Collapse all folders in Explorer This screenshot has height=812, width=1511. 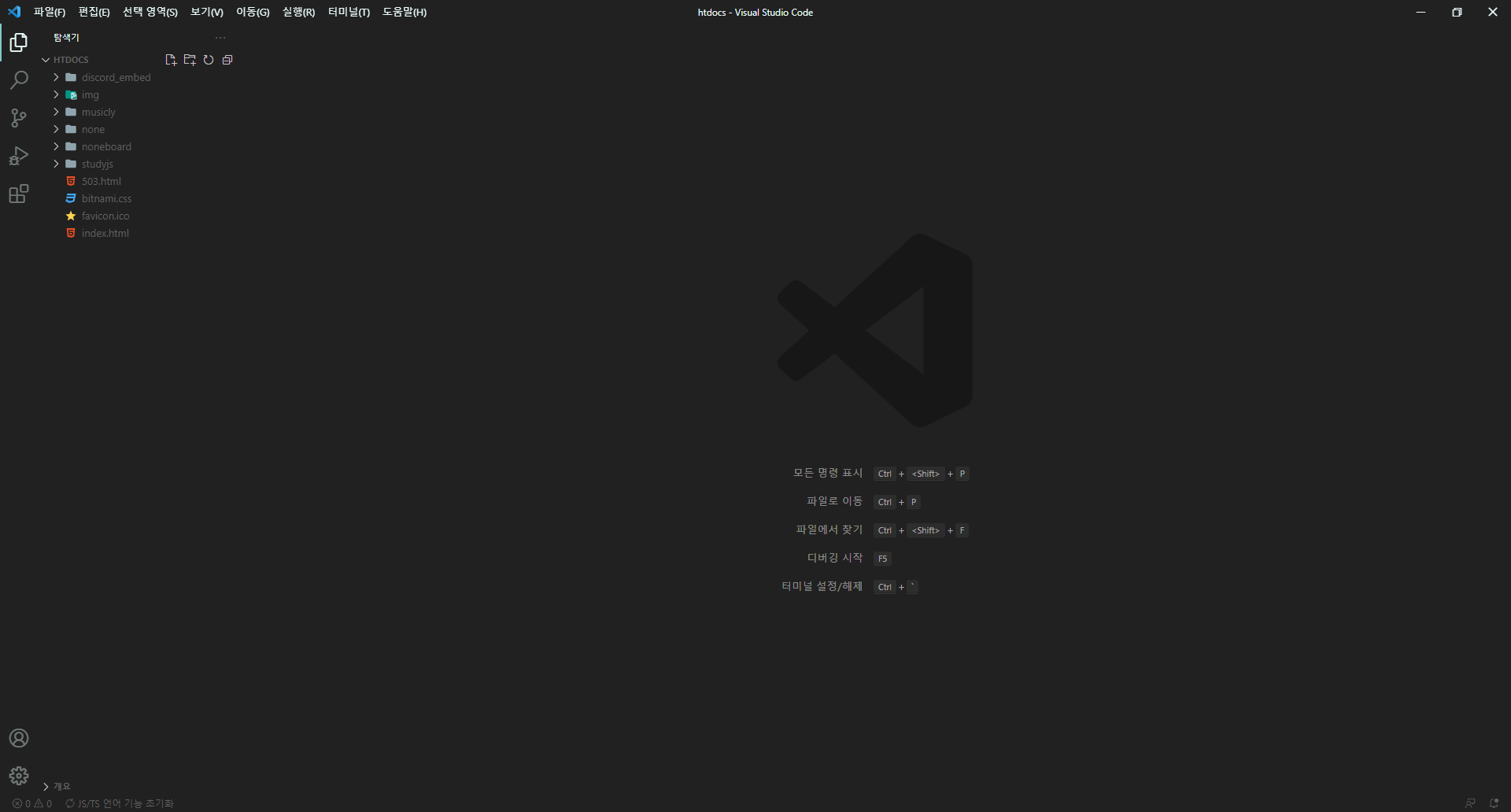pyautogui.click(x=227, y=60)
